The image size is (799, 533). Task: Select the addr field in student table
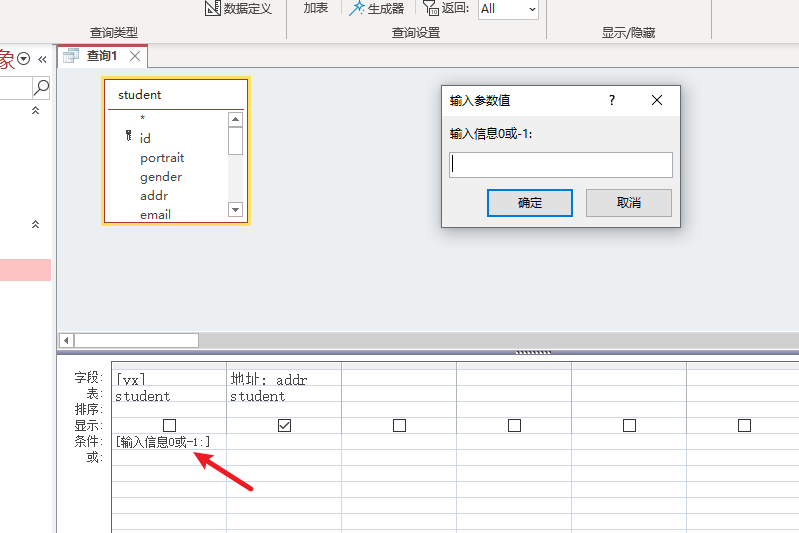click(x=154, y=196)
